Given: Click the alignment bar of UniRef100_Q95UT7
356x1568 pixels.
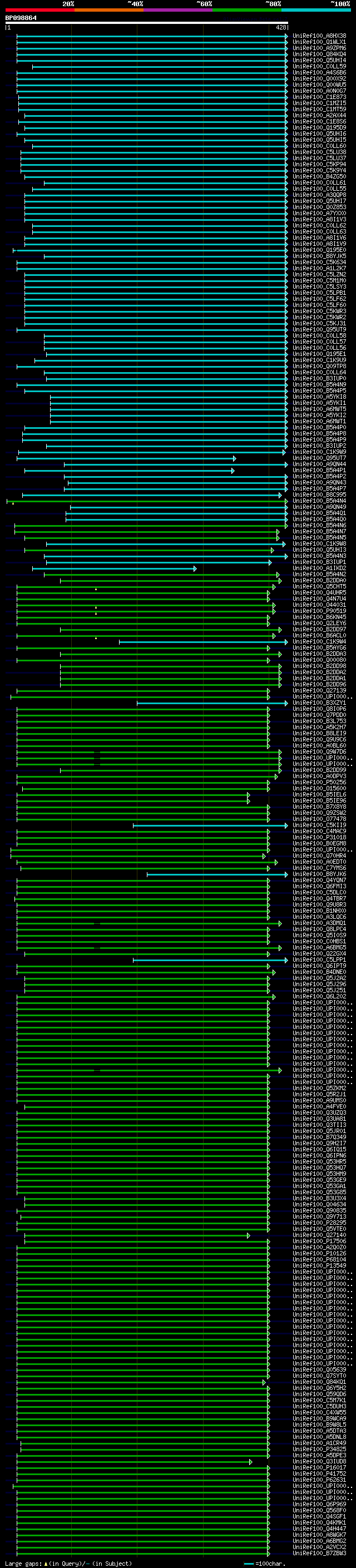Looking at the screenshot, I should tap(127, 458).
